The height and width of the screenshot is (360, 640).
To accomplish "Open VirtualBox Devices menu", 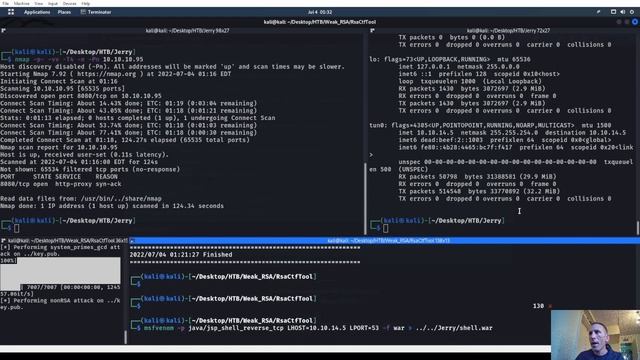I will pyautogui.click(x=69, y=3).
